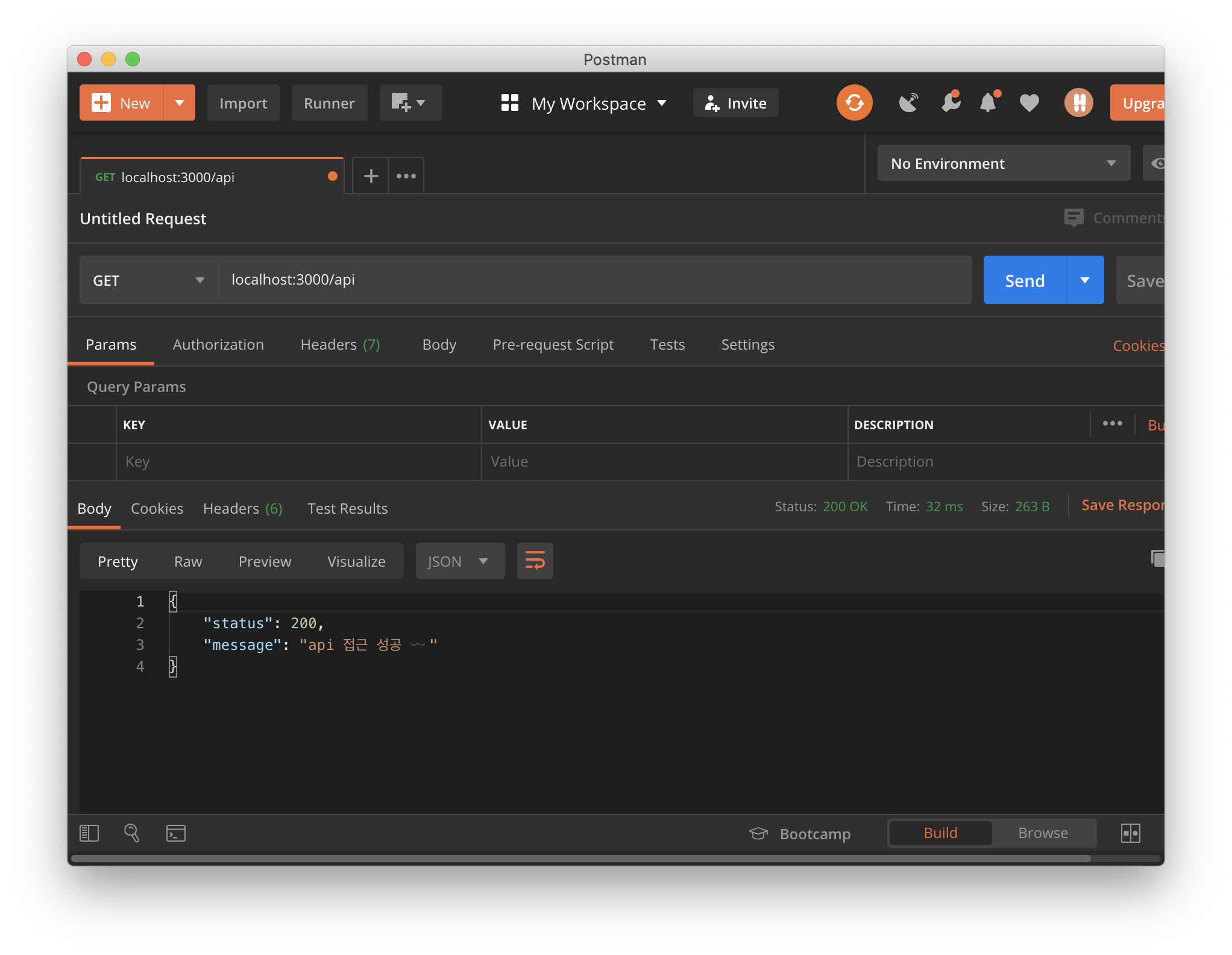
Task: Expand the GET method dropdown
Action: (149, 280)
